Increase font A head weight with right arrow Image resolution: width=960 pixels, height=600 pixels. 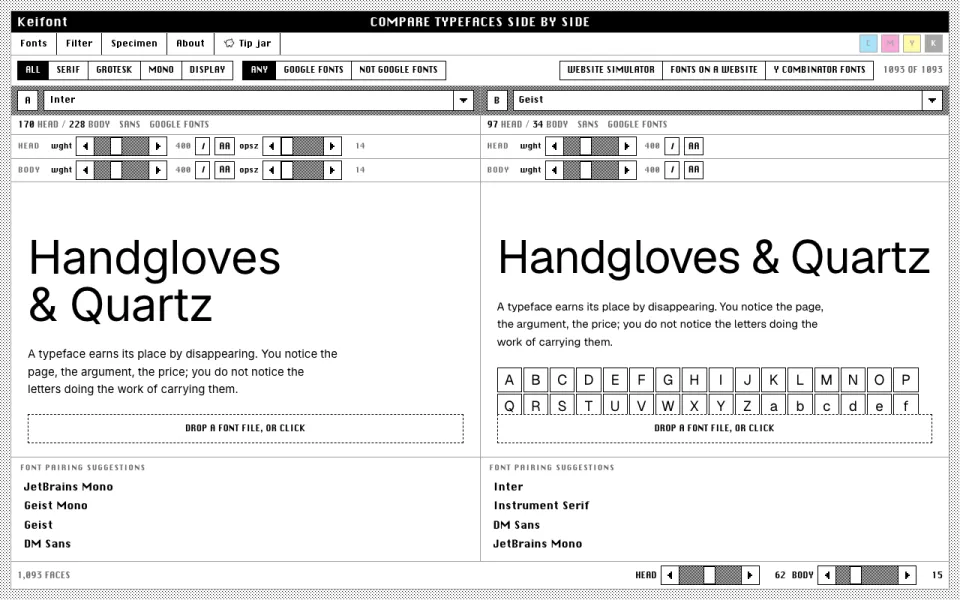pyautogui.click(x=158, y=146)
